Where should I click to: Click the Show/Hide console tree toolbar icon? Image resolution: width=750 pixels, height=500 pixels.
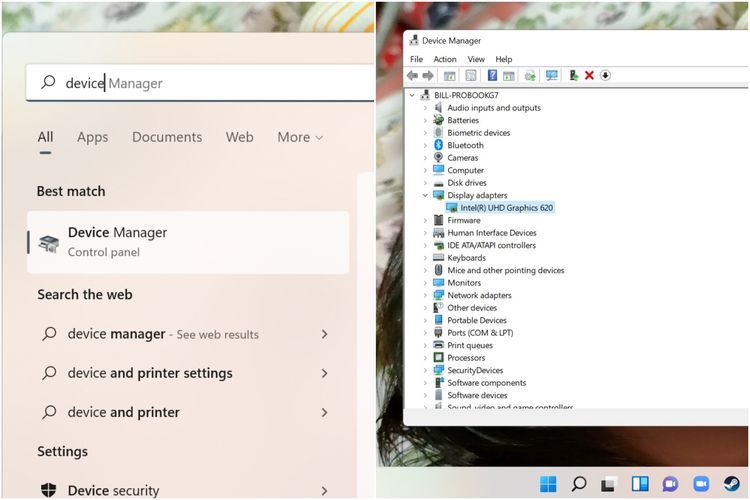(x=450, y=75)
